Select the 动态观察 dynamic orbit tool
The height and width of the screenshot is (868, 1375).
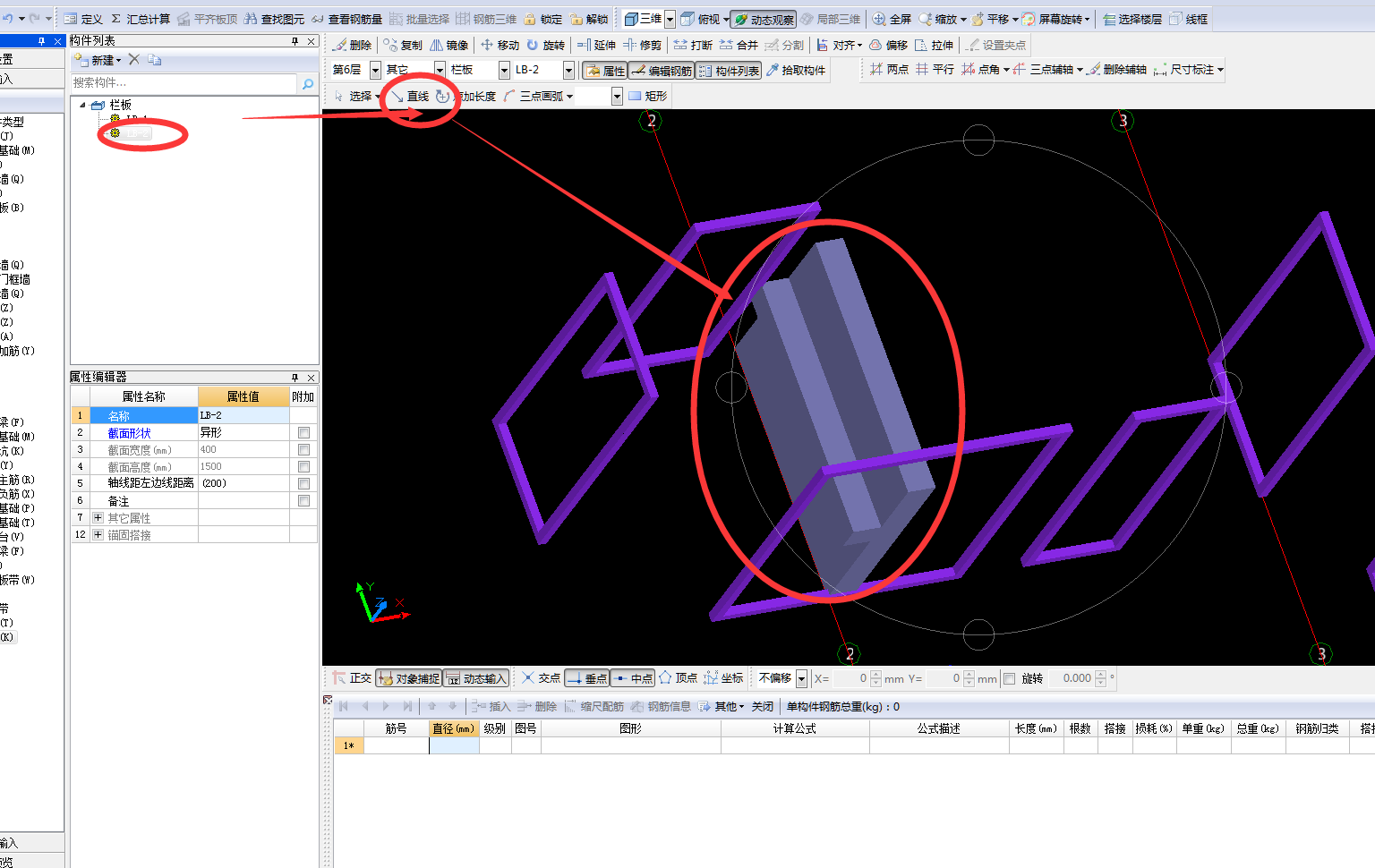[x=764, y=19]
